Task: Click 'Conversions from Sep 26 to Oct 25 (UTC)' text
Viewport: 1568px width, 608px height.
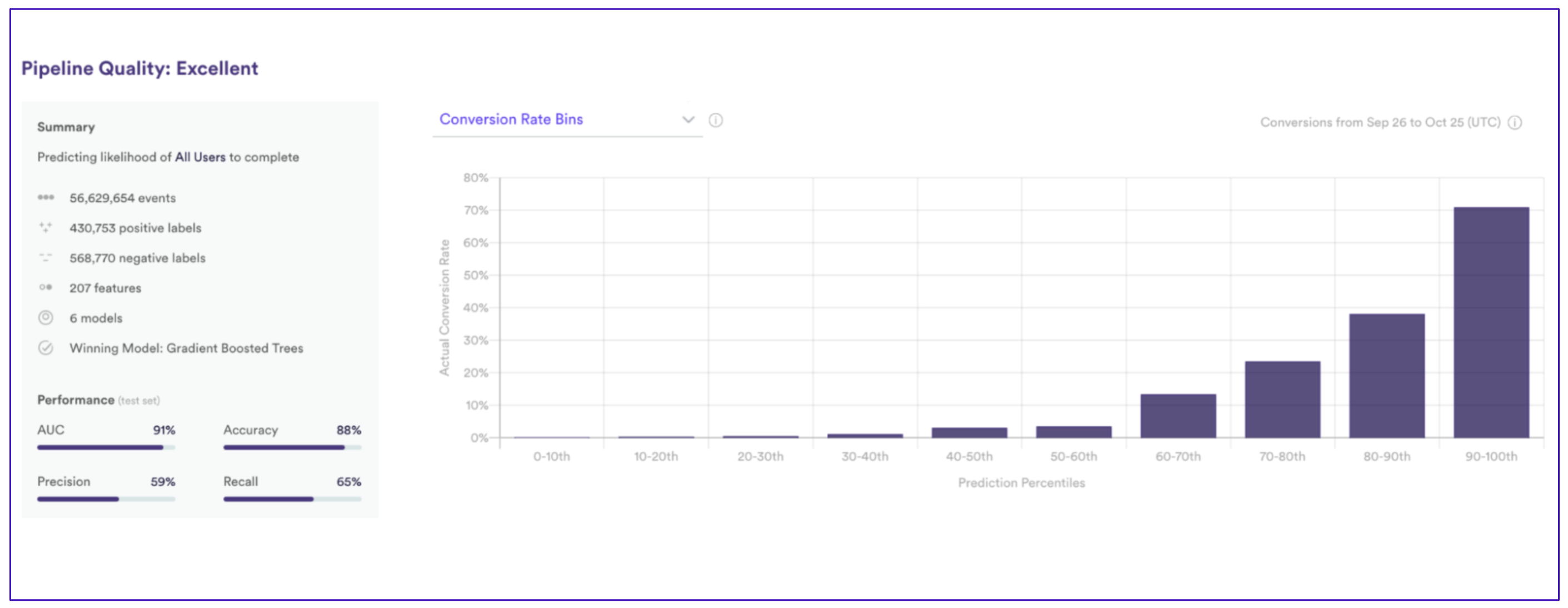Action: coord(1380,122)
